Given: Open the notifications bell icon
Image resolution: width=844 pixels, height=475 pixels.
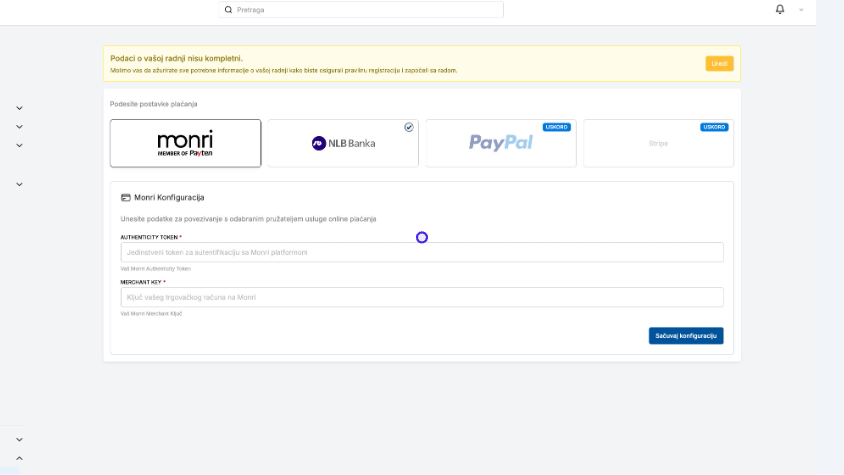Looking at the screenshot, I should point(779,9).
